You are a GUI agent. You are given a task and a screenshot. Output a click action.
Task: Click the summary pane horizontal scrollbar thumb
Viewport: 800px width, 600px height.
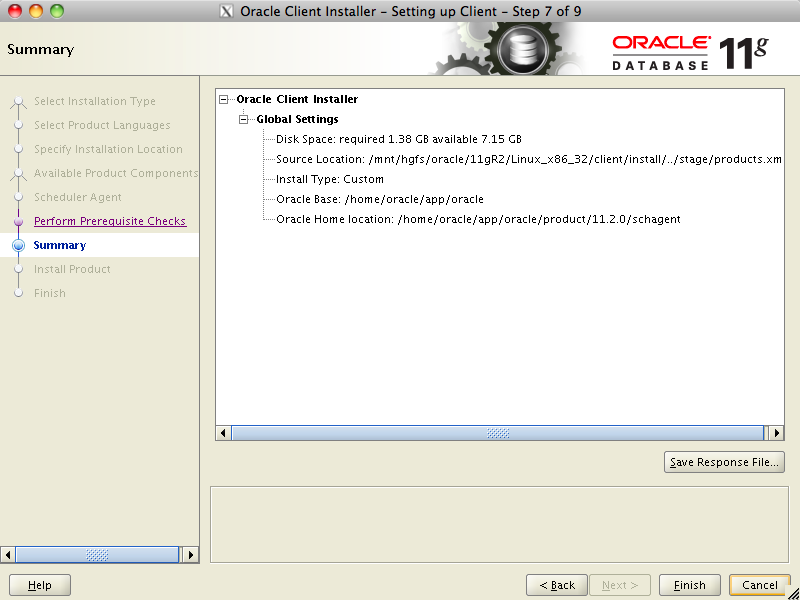pyautogui.click(x=498, y=433)
